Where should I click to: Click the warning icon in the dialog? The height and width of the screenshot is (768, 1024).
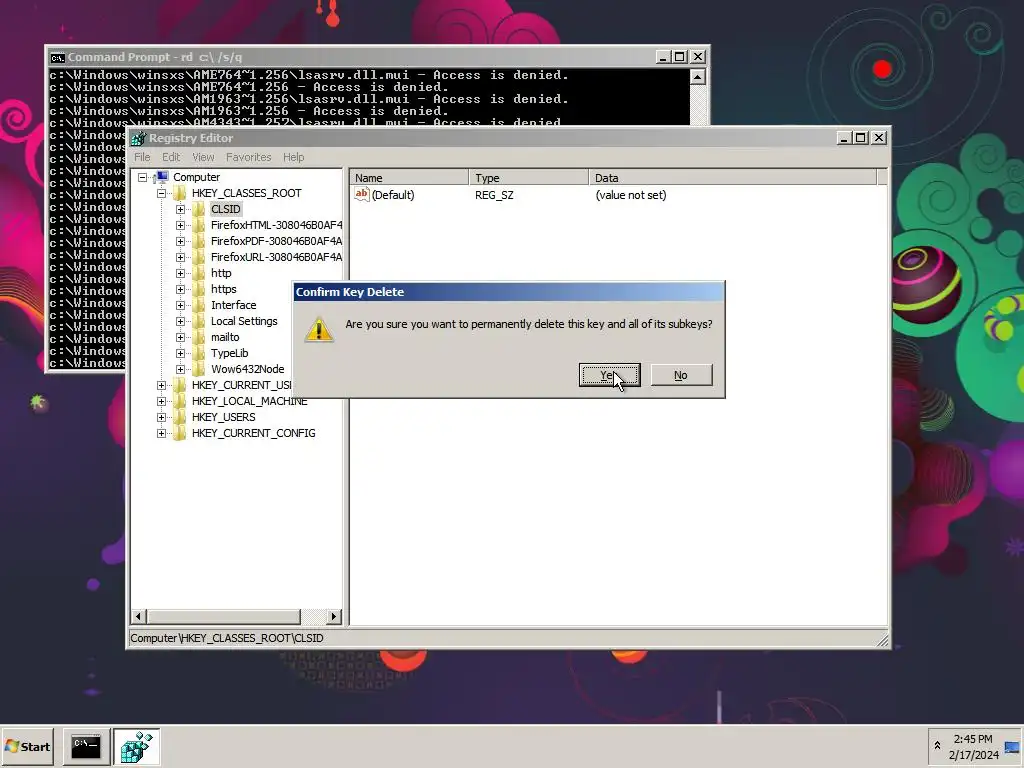coord(319,329)
